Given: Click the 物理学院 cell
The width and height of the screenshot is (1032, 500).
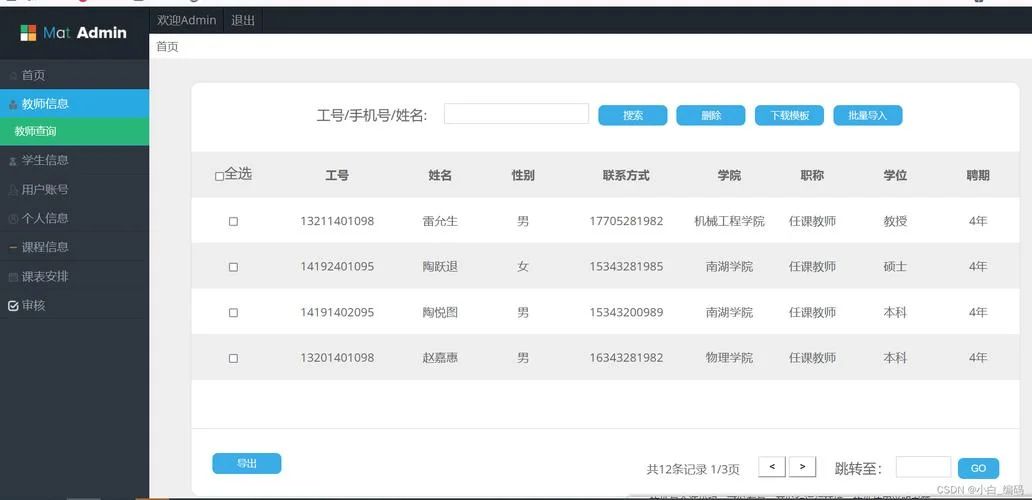Looking at the screenshot, I should (729, 358).
